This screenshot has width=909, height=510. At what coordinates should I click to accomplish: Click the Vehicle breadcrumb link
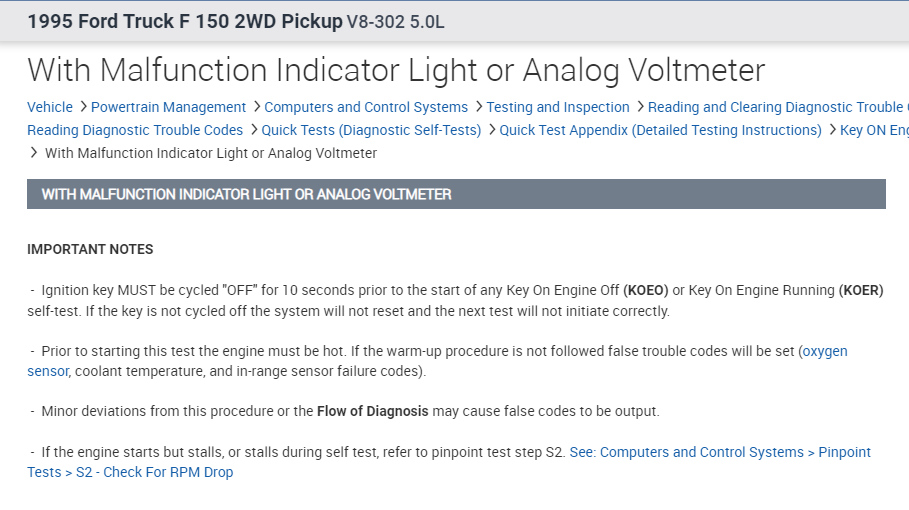point(50,107)
